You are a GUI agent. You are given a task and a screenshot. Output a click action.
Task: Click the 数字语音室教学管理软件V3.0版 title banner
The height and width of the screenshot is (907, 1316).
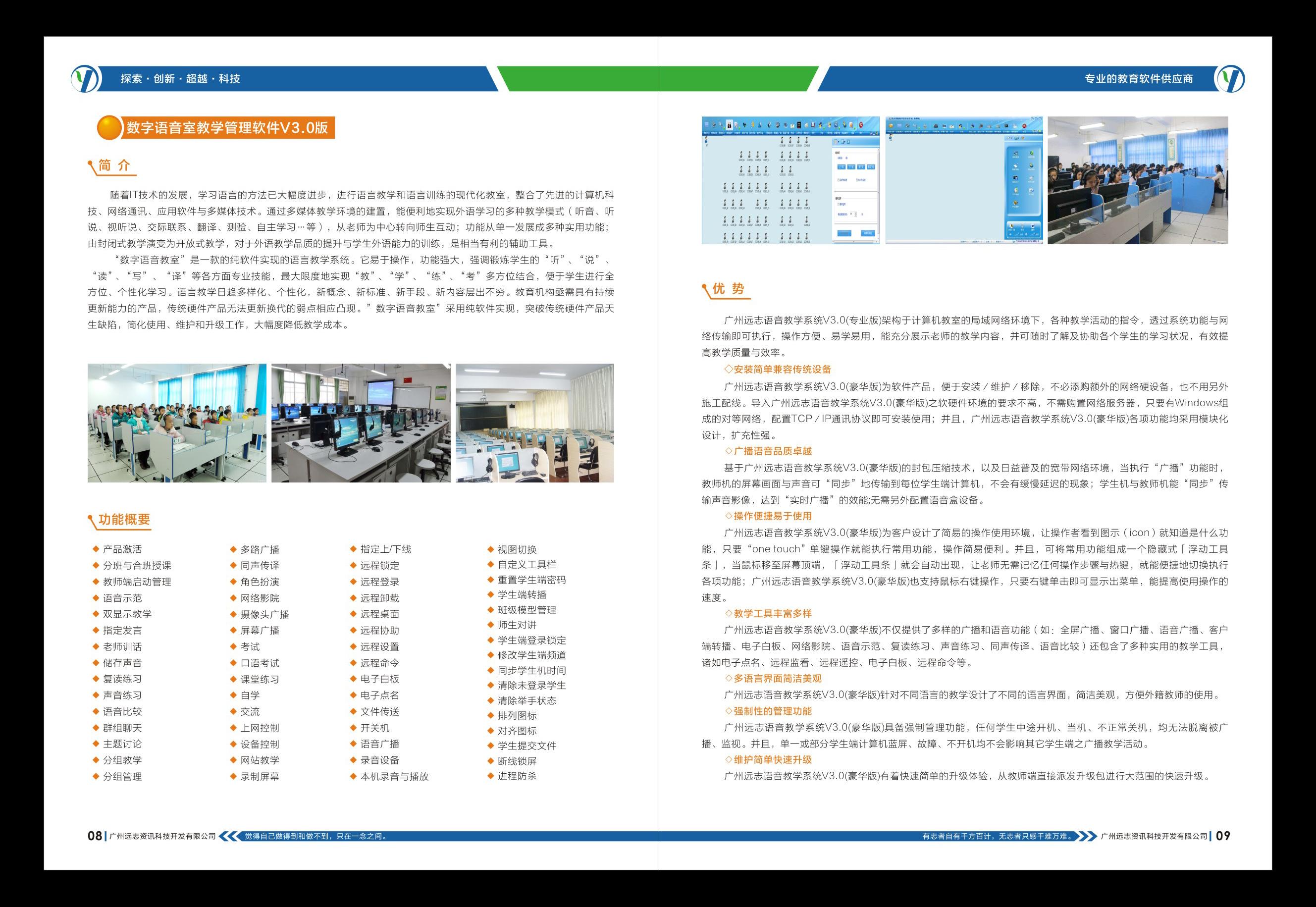click(x=227, y=128)
